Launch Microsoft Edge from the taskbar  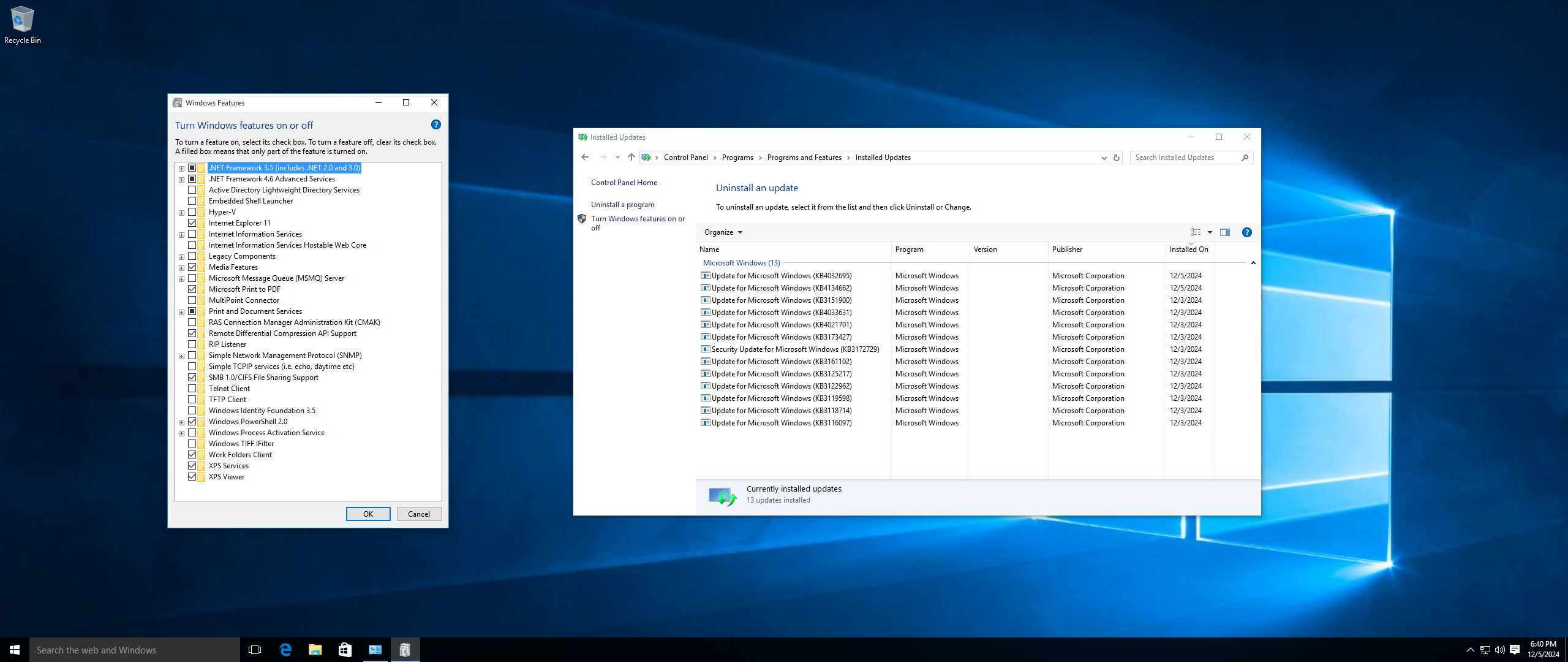(285, 650)
